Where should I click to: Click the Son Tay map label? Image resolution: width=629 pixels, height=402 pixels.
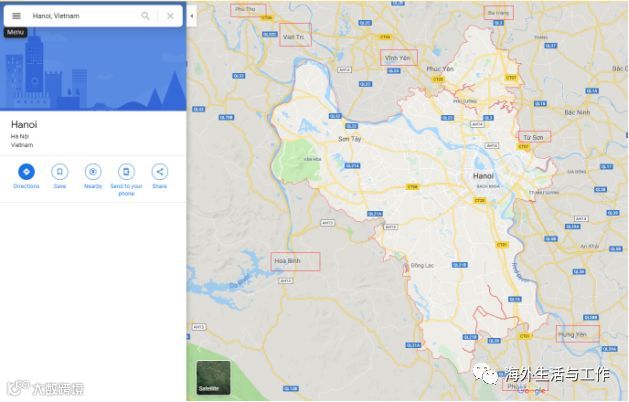click(350, 139)
